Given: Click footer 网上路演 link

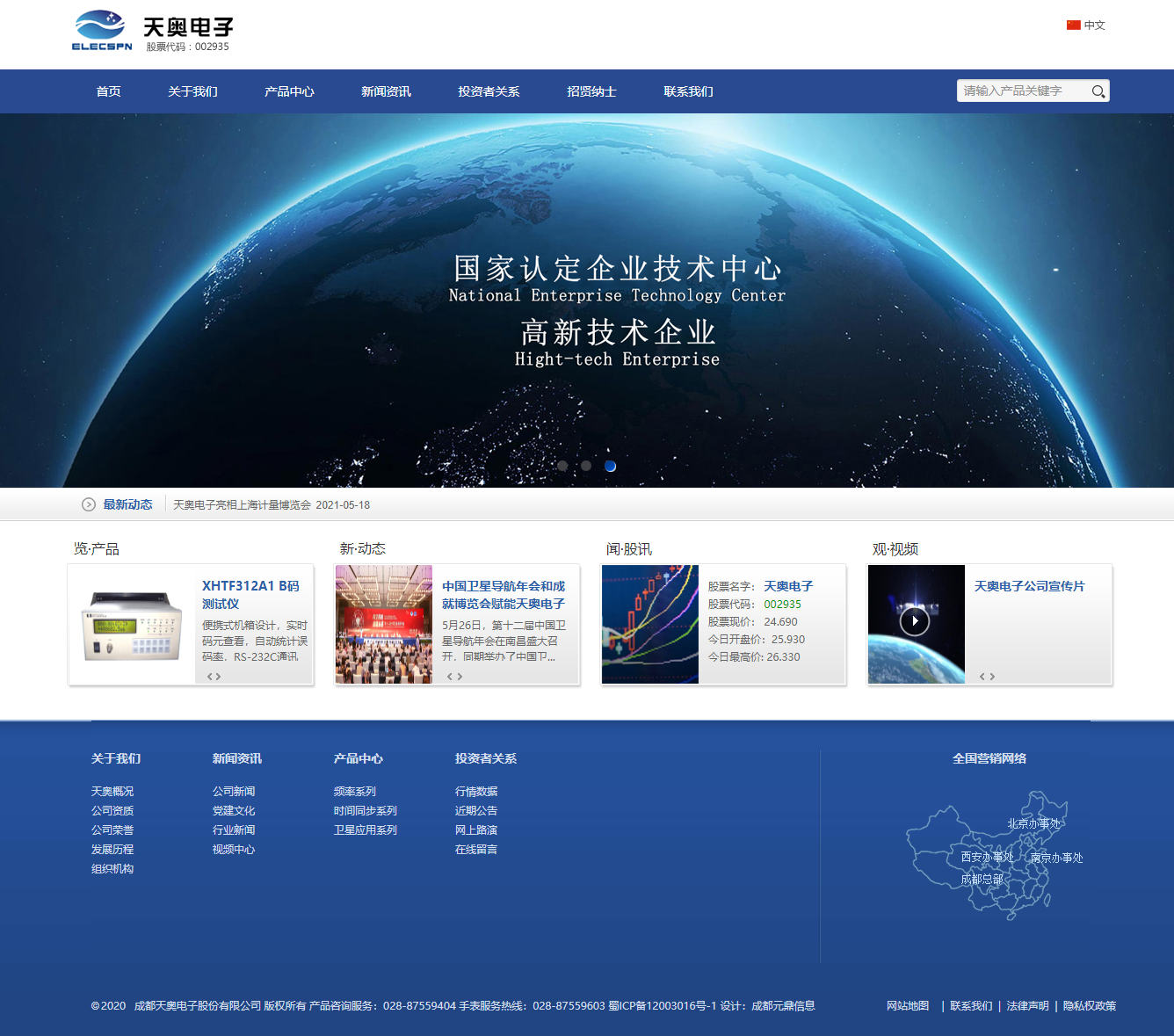Looking at the screenshot, I should pyautogui.click(x=476, y=830).
